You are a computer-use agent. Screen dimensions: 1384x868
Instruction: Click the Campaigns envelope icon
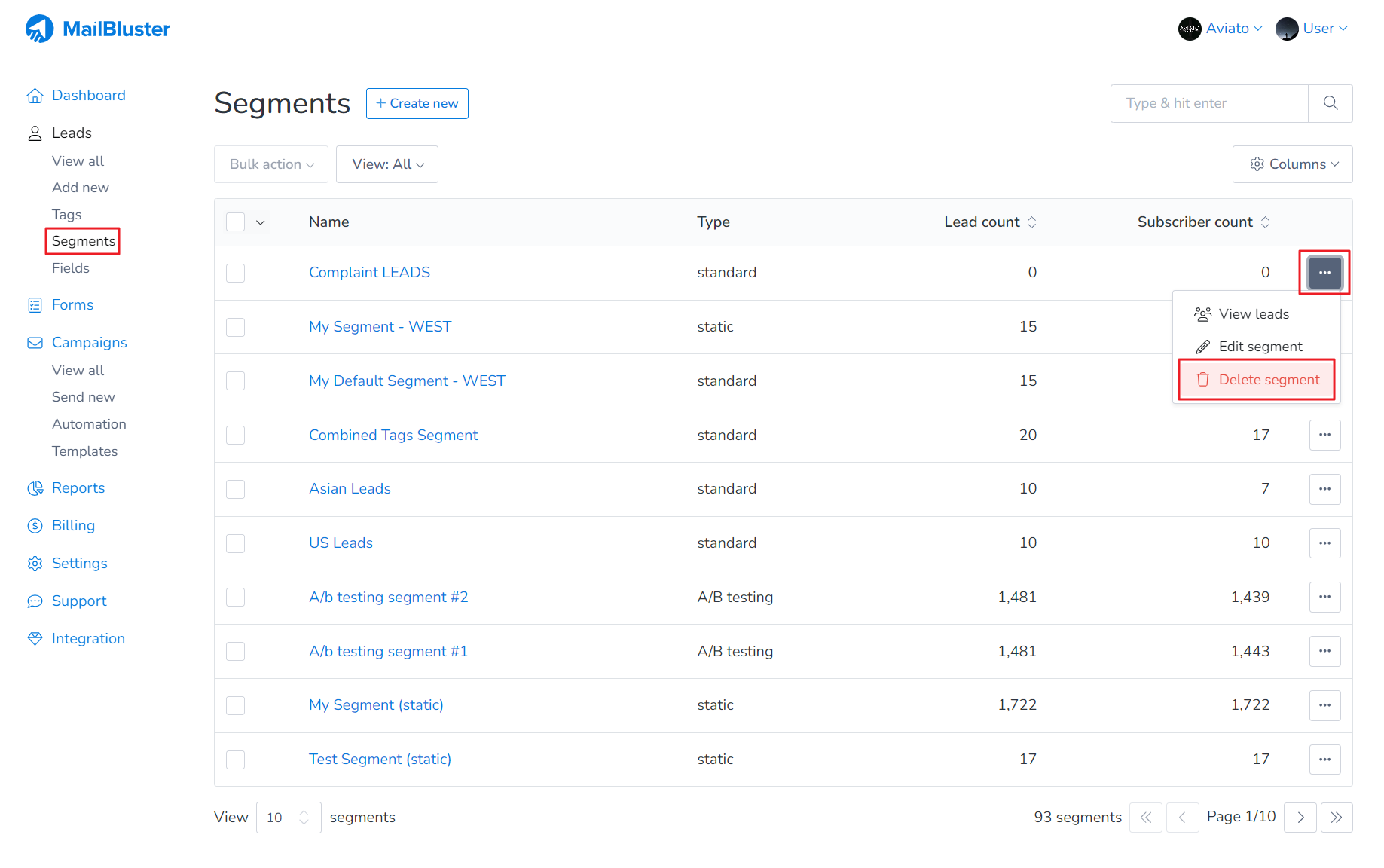click(x=35, y=343)
